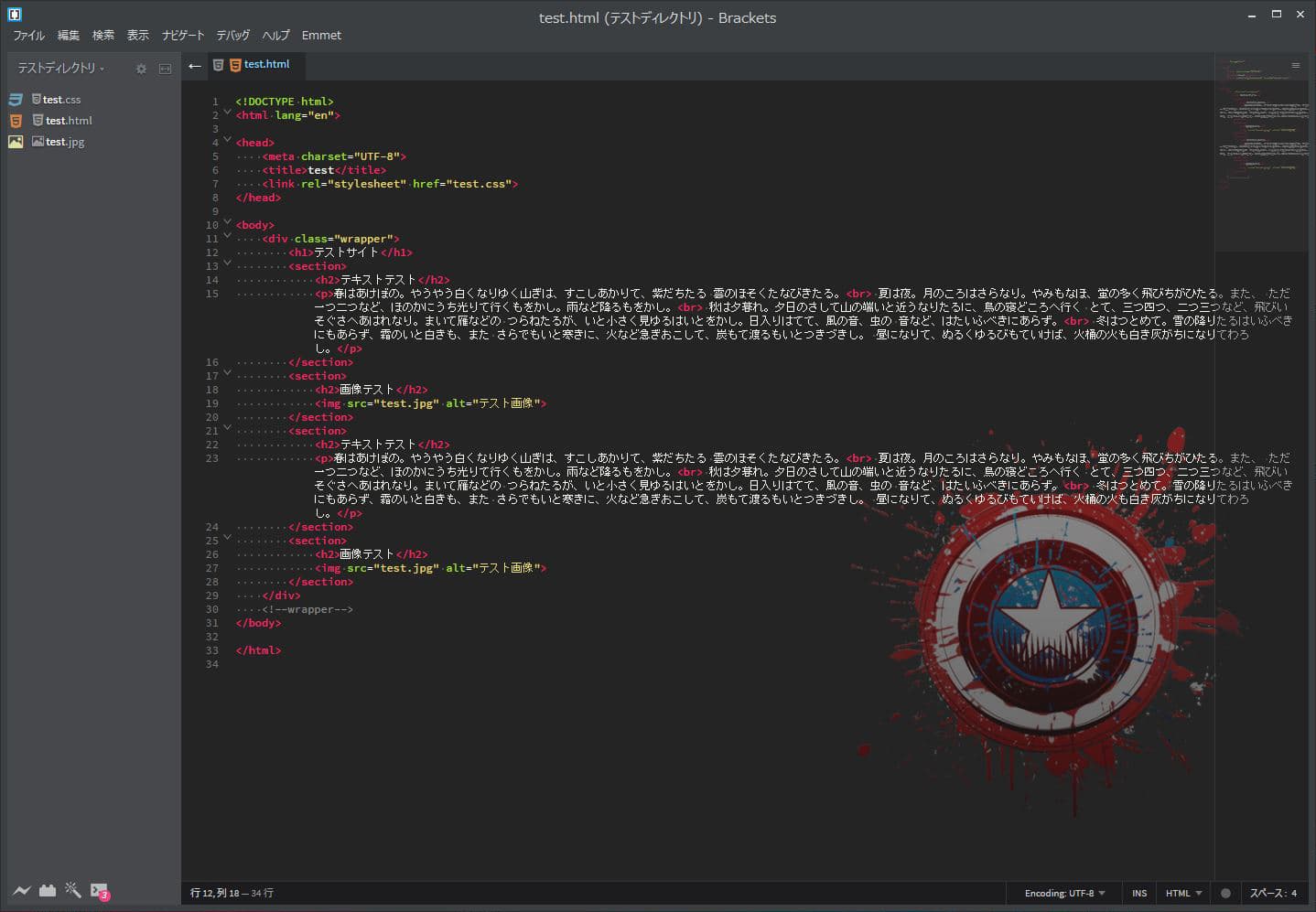Open the Emmet menu
The image size is (1316, 912).
pyautogui.click(x=321, y=36)
